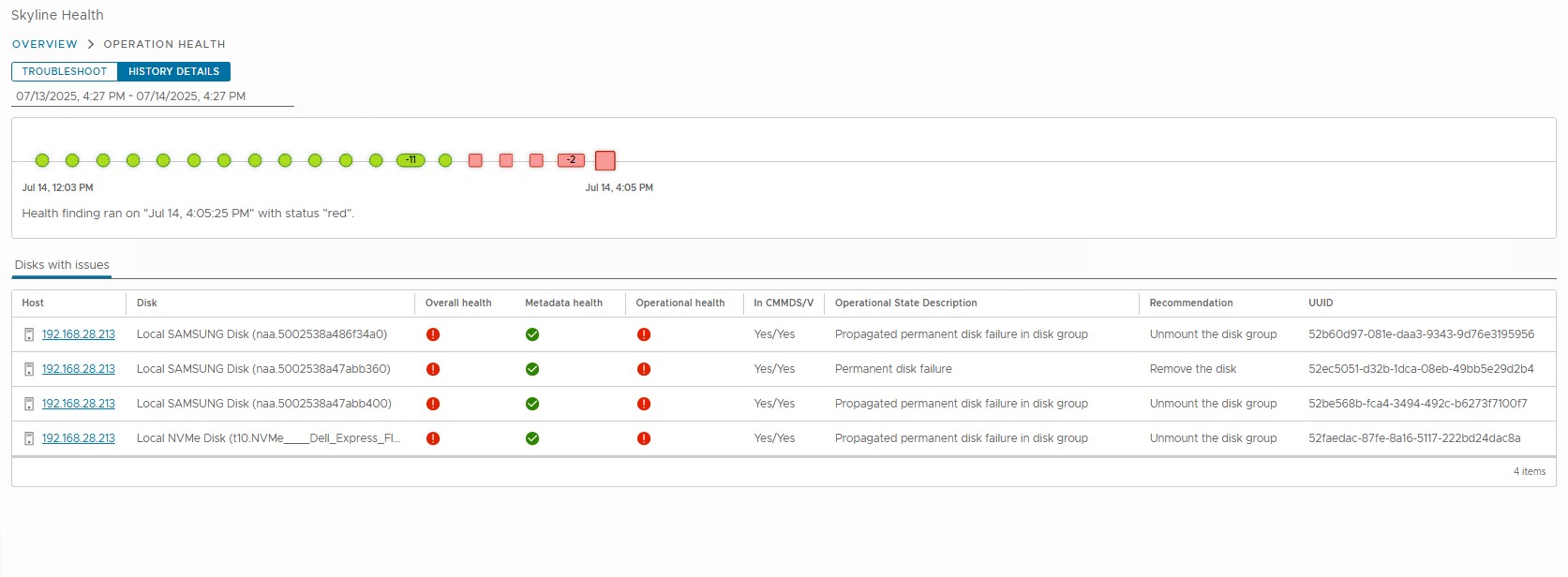Screen dimensions: 1568x577
Task: Click red Overall health icon for naa.5002538a486f34a0
Action: point(433,334)
